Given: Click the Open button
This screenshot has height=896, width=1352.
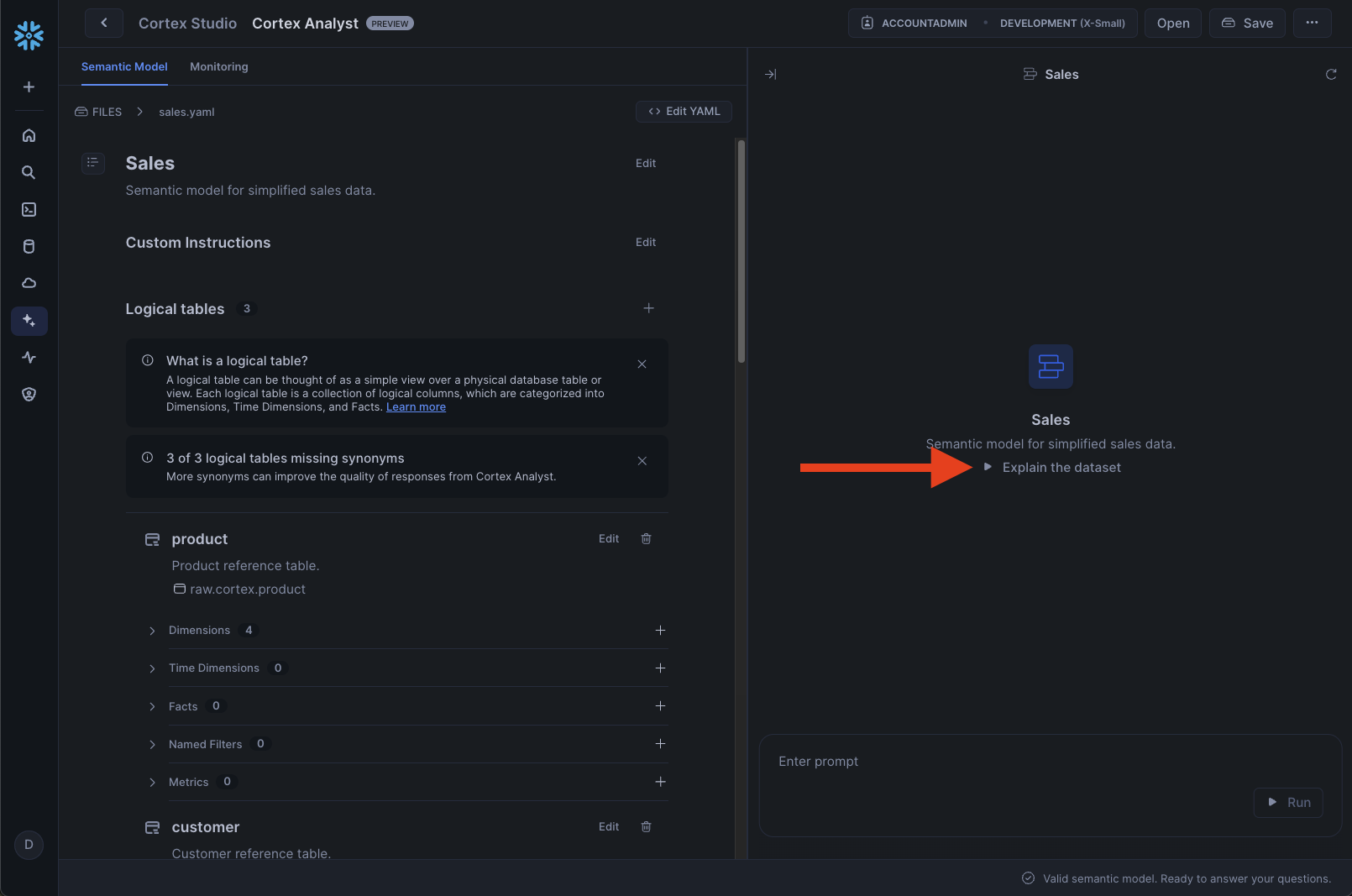Looking at the screenshot, I should pos(1173,23).
